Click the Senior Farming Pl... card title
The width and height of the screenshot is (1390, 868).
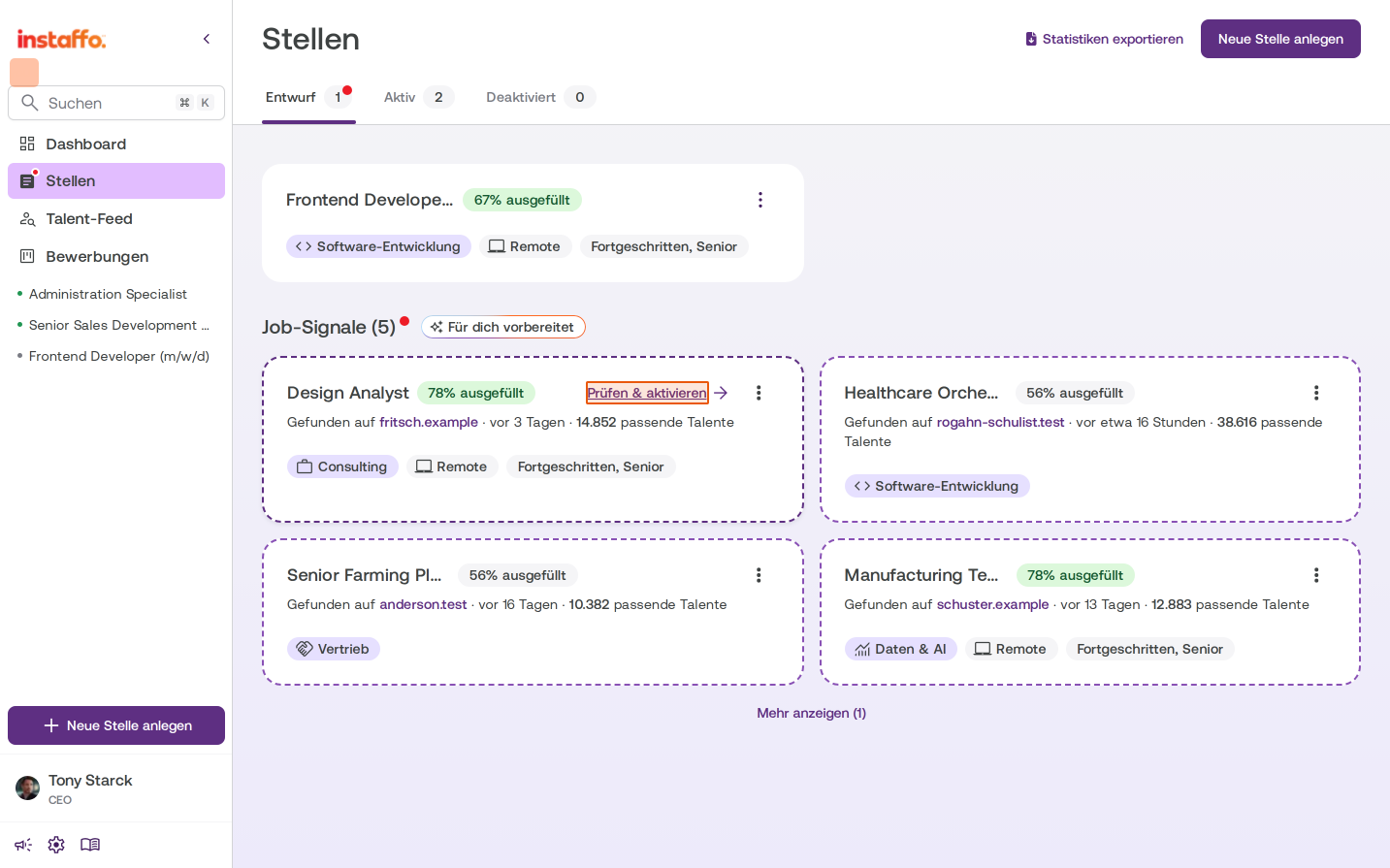click(364, 575)
